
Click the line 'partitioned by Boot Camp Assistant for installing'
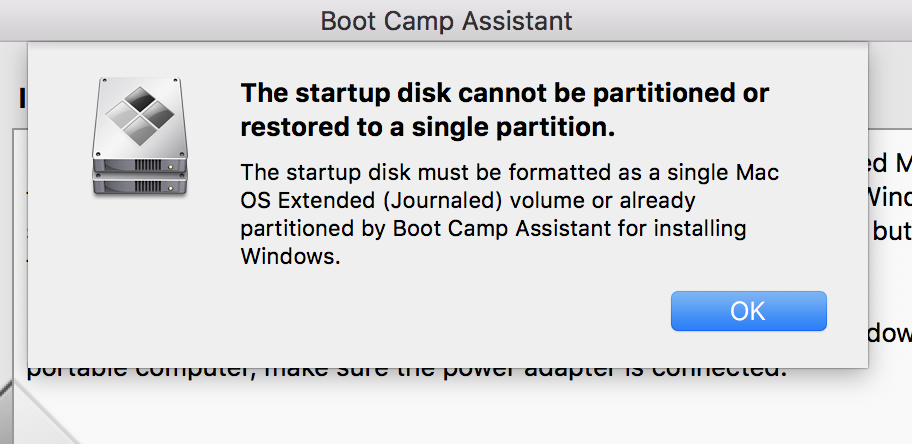point(492,228)
